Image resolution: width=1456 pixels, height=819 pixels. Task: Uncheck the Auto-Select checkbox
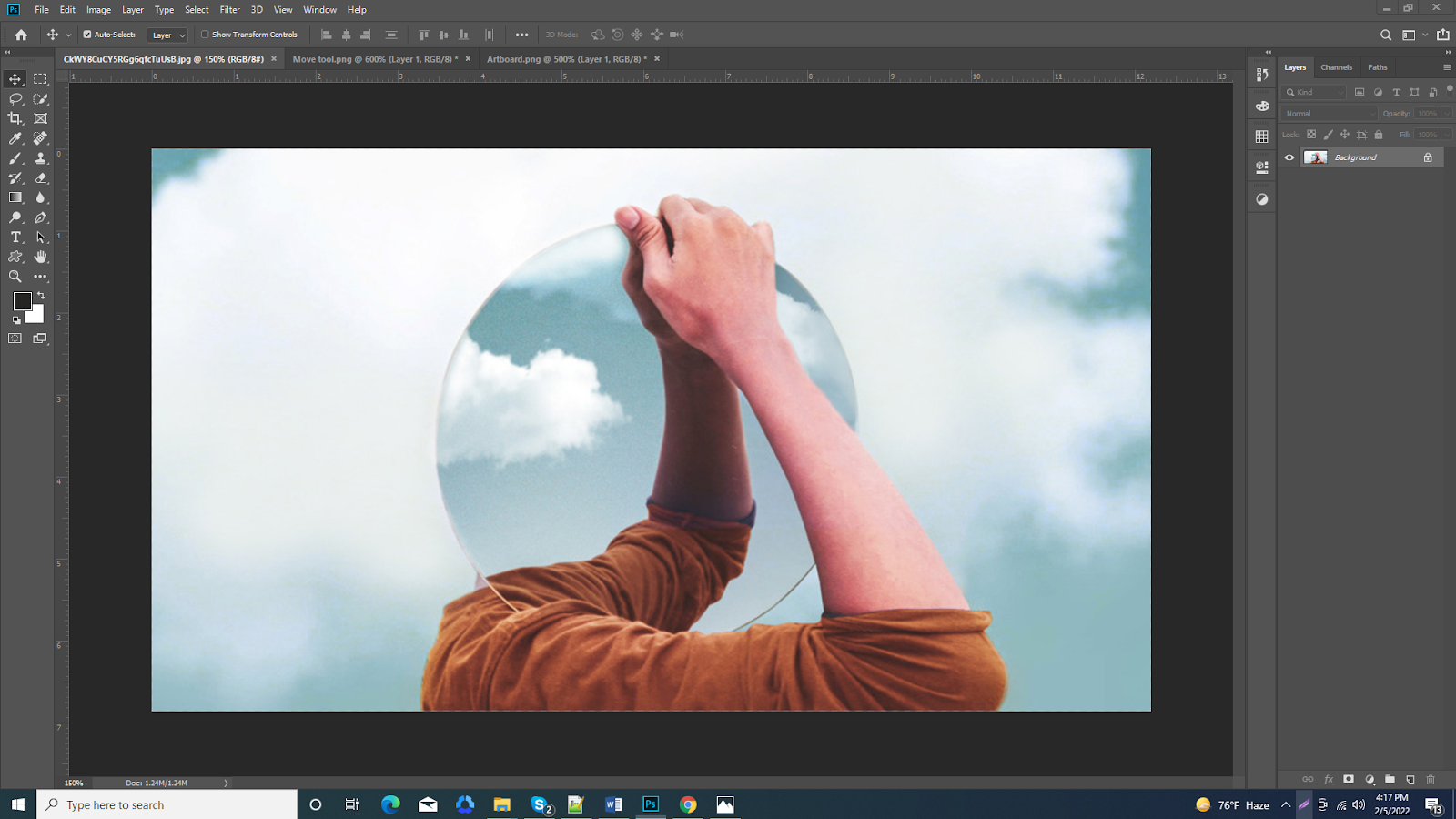87,35
